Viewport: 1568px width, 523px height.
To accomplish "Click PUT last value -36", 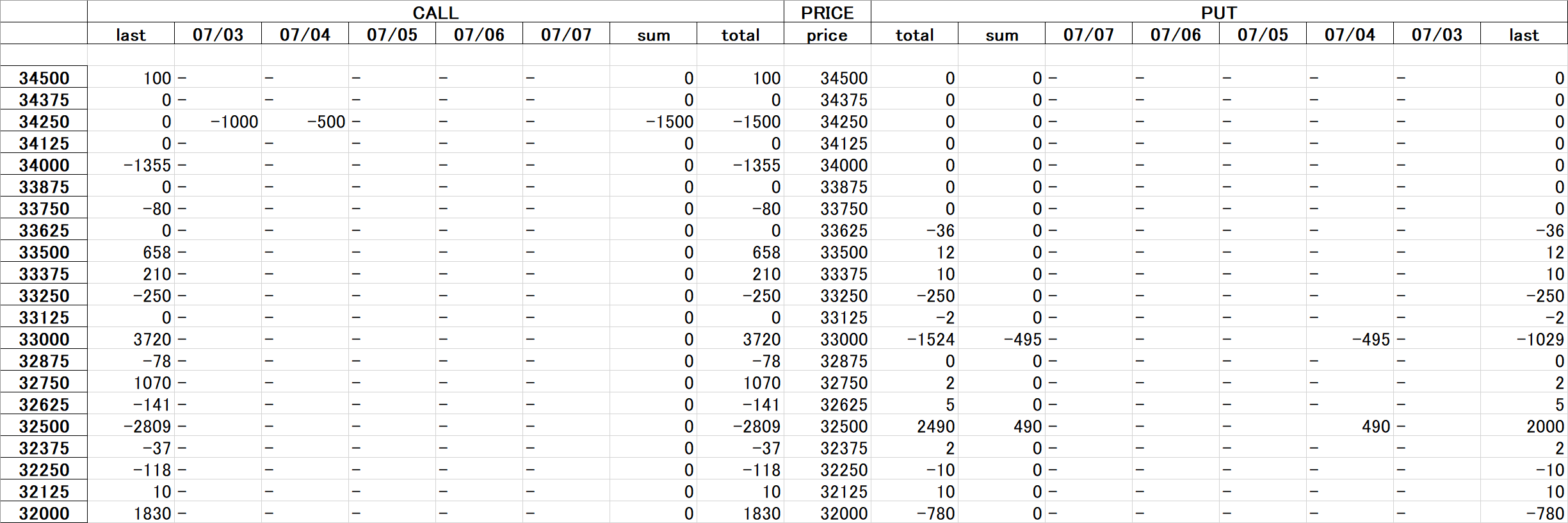I will 1524,230.
